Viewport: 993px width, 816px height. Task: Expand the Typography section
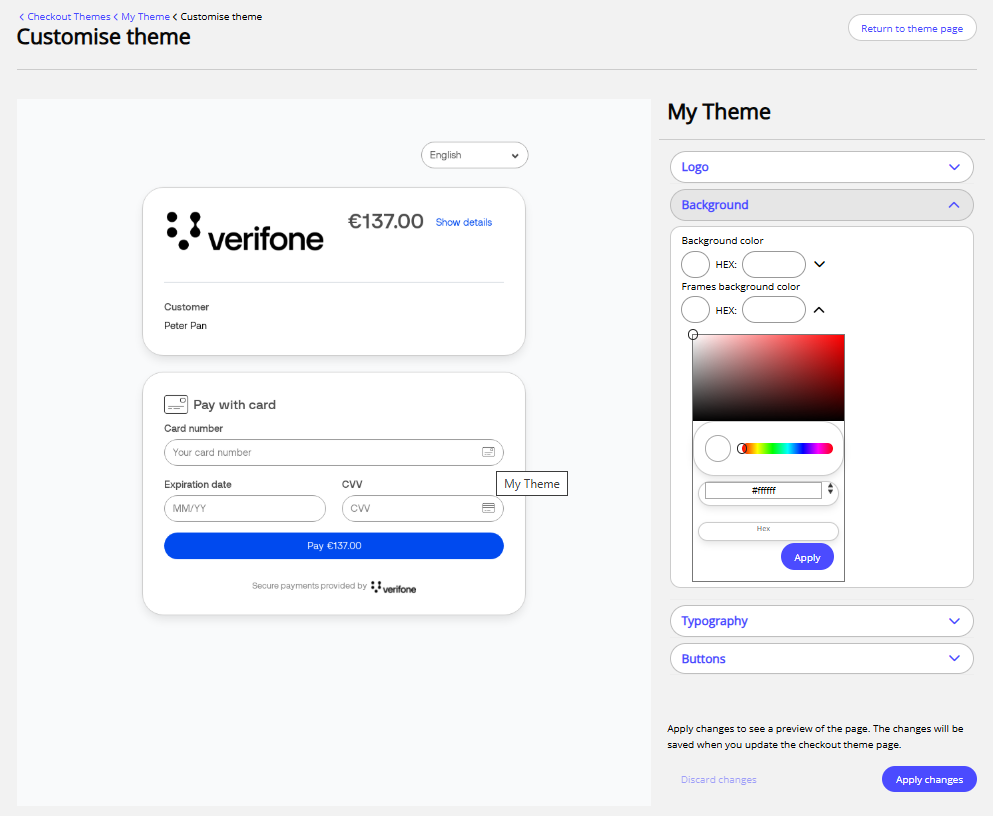point(821,621)
